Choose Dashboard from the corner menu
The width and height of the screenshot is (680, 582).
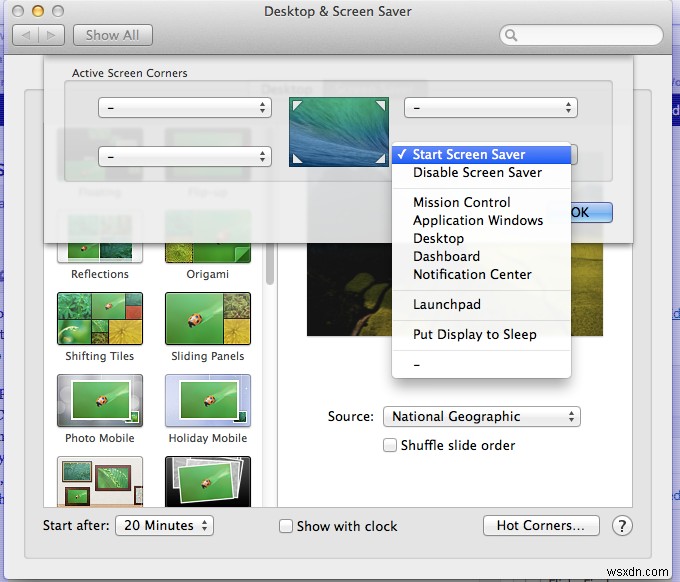pos(481,256)
